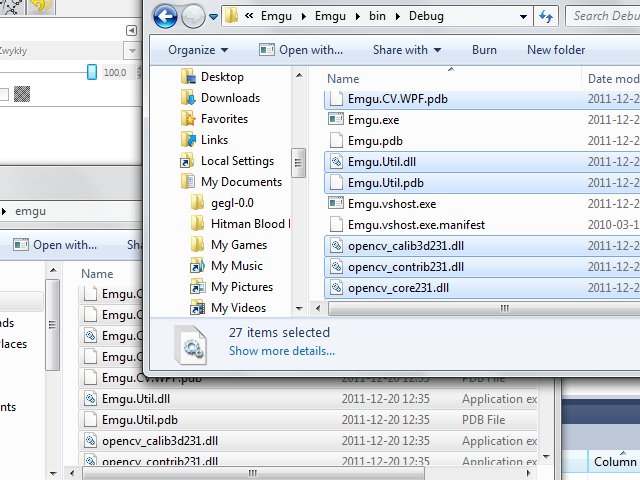This screenshot has width=640, height=480.
Task: Select the Emgu.exe application icon
Action: (x=336, y=119)
